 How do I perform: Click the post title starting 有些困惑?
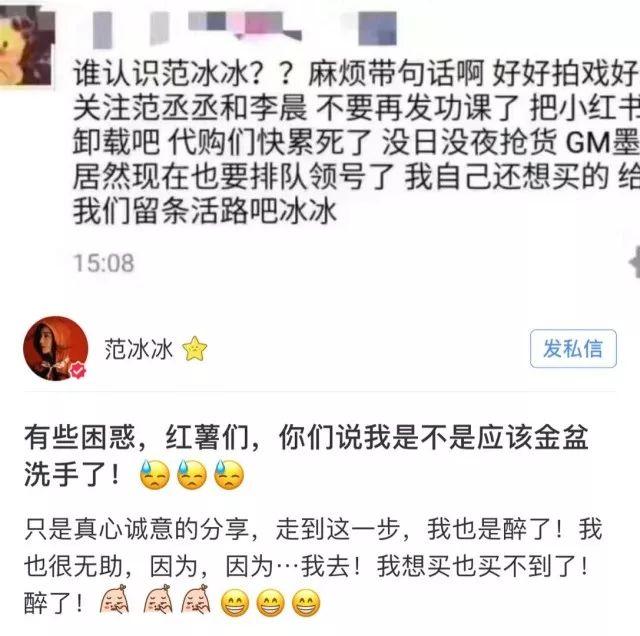[306, 456]
